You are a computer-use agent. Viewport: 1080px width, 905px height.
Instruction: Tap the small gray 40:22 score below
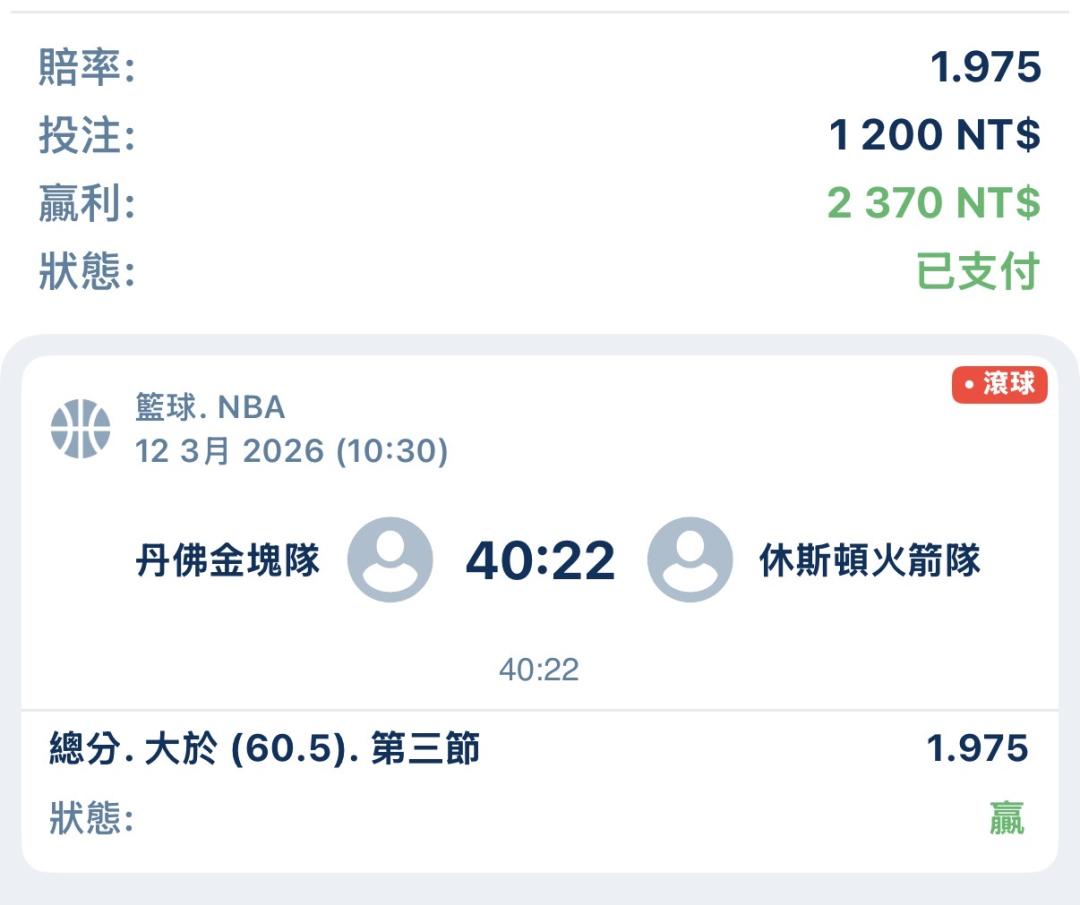pyautogui.click(x=539, y=669)
